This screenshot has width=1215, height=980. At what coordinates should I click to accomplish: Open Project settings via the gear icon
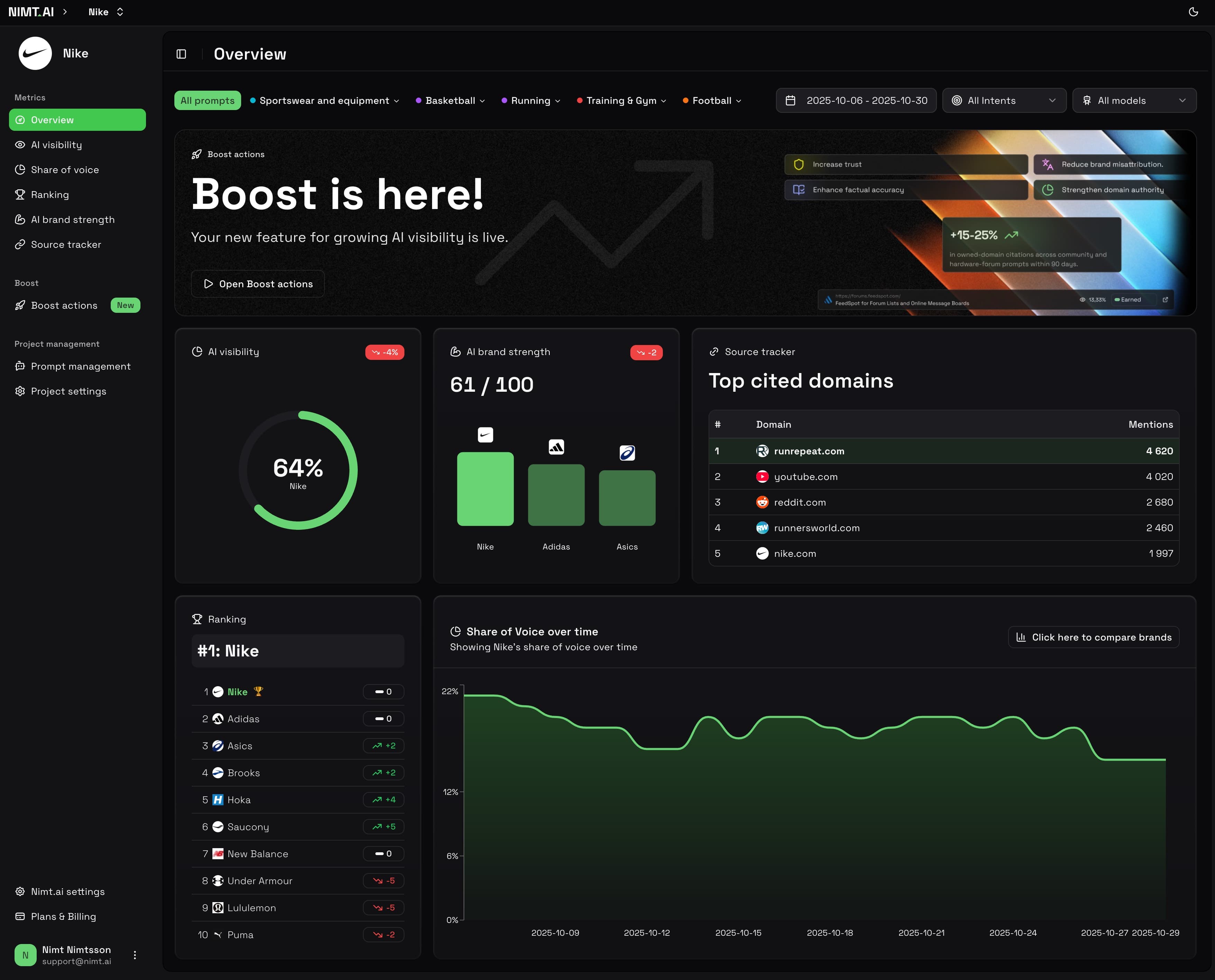point(20,391)
